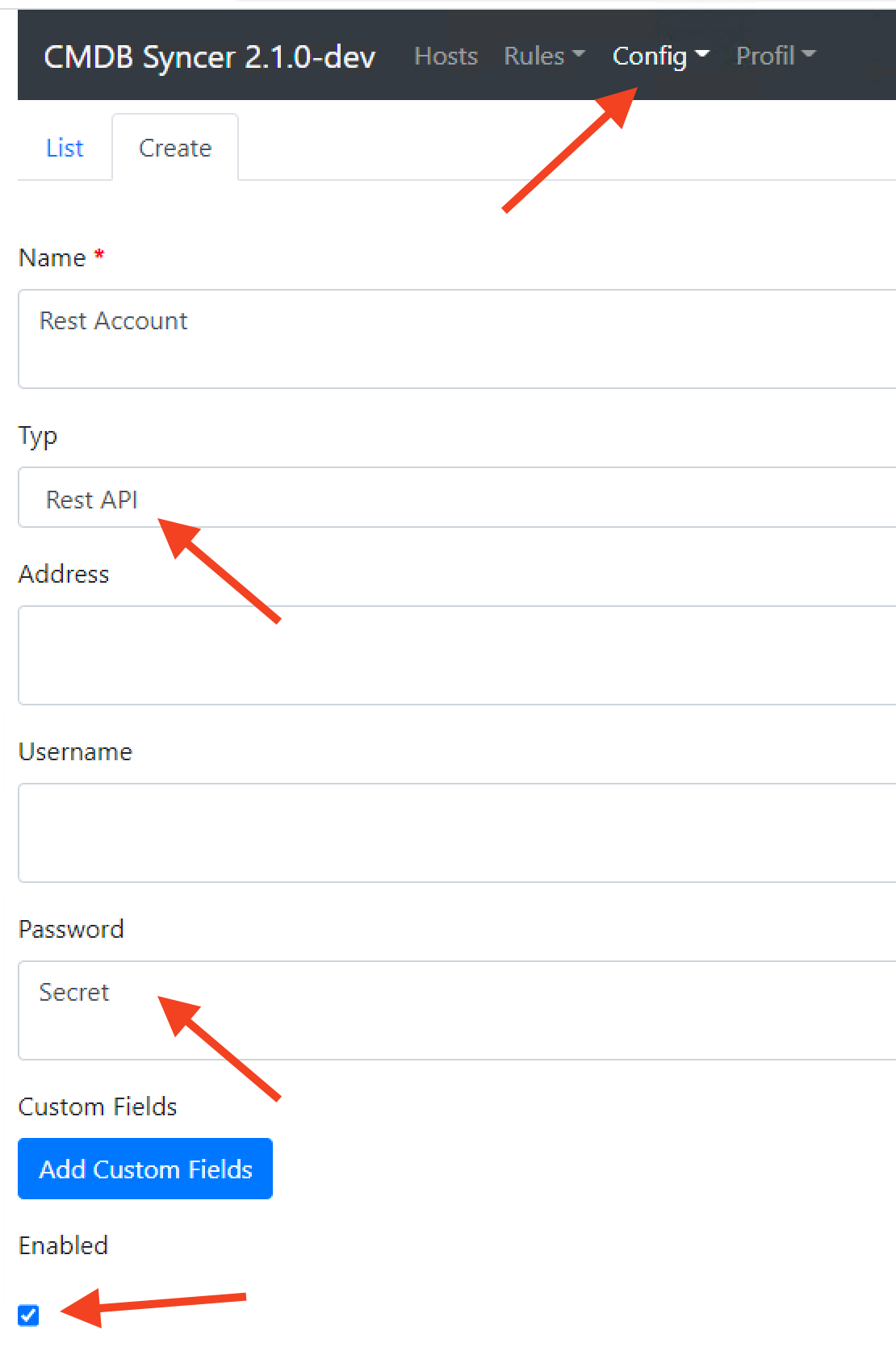Click the Typ field label
This screenshot has width=896, height=1372.
tap(38, 436)
